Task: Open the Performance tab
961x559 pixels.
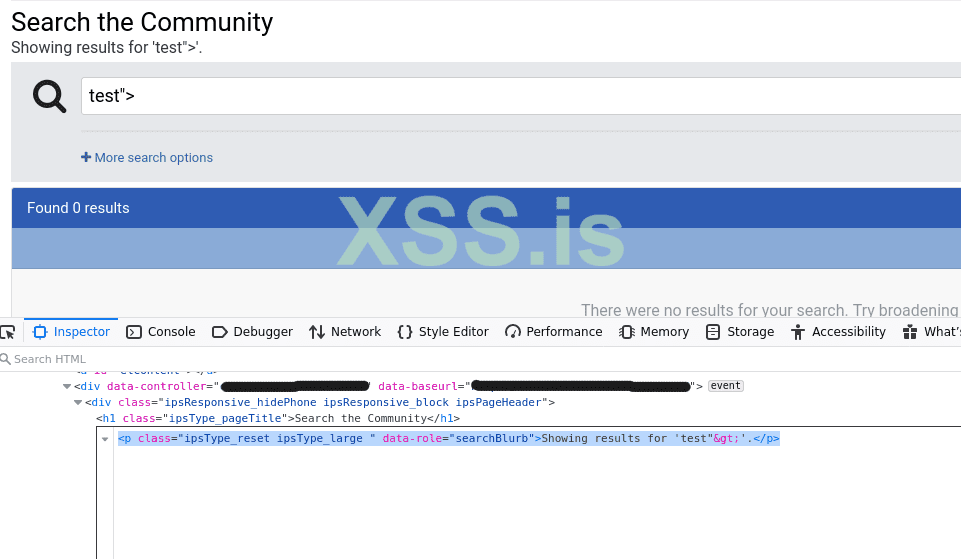Action: point(553,332)
